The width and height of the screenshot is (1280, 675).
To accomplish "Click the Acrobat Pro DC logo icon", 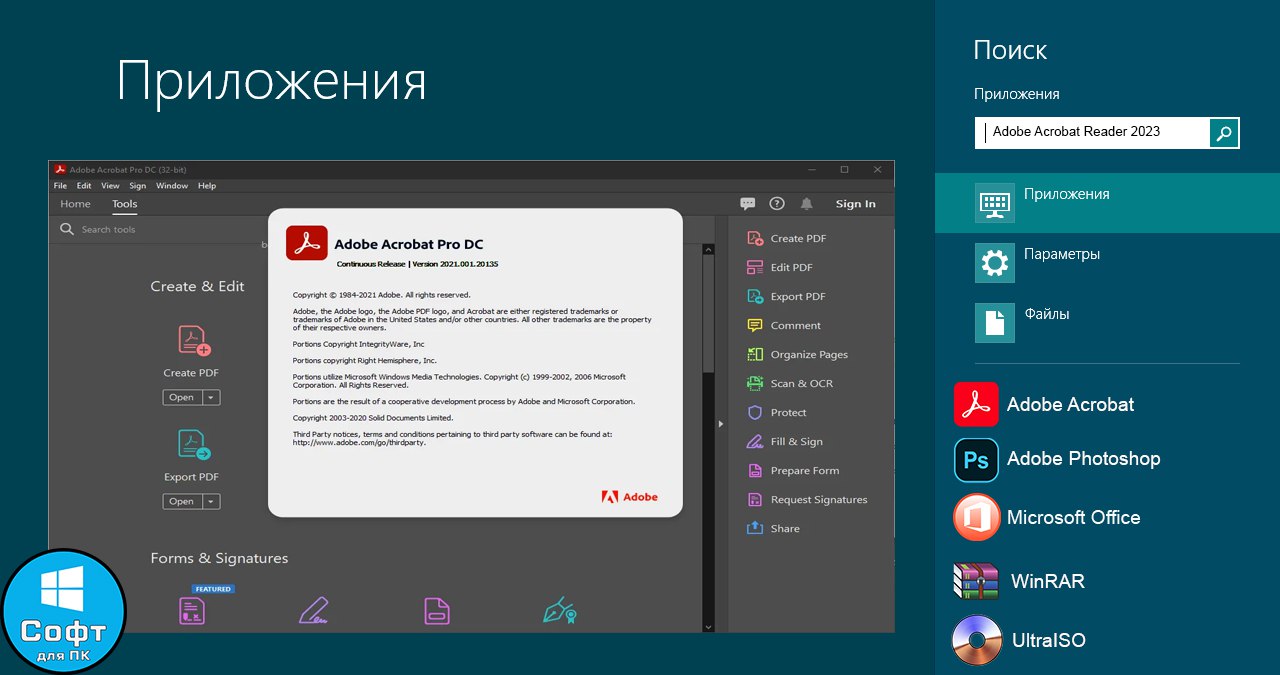I will point(307,243).
